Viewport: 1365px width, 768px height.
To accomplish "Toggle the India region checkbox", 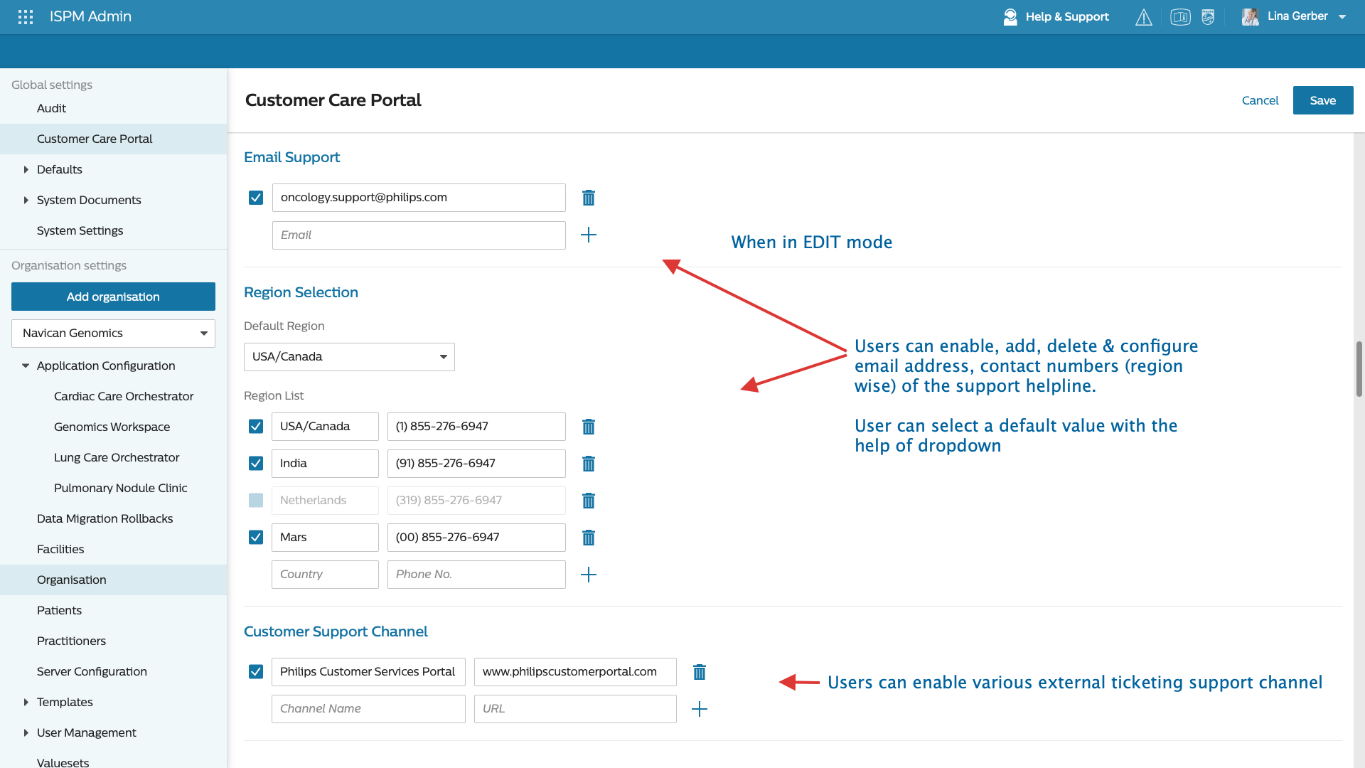I will (x=256, y=464).
